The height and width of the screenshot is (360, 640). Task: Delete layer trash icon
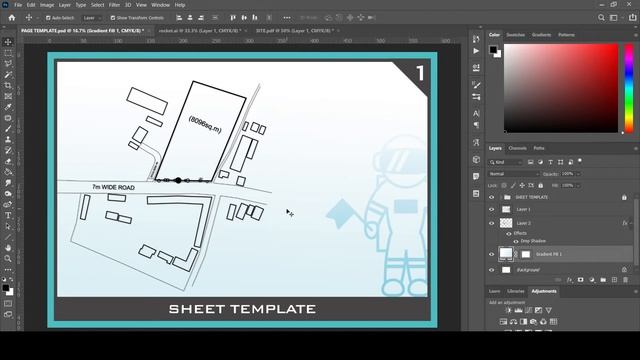[x=625, y=280]
